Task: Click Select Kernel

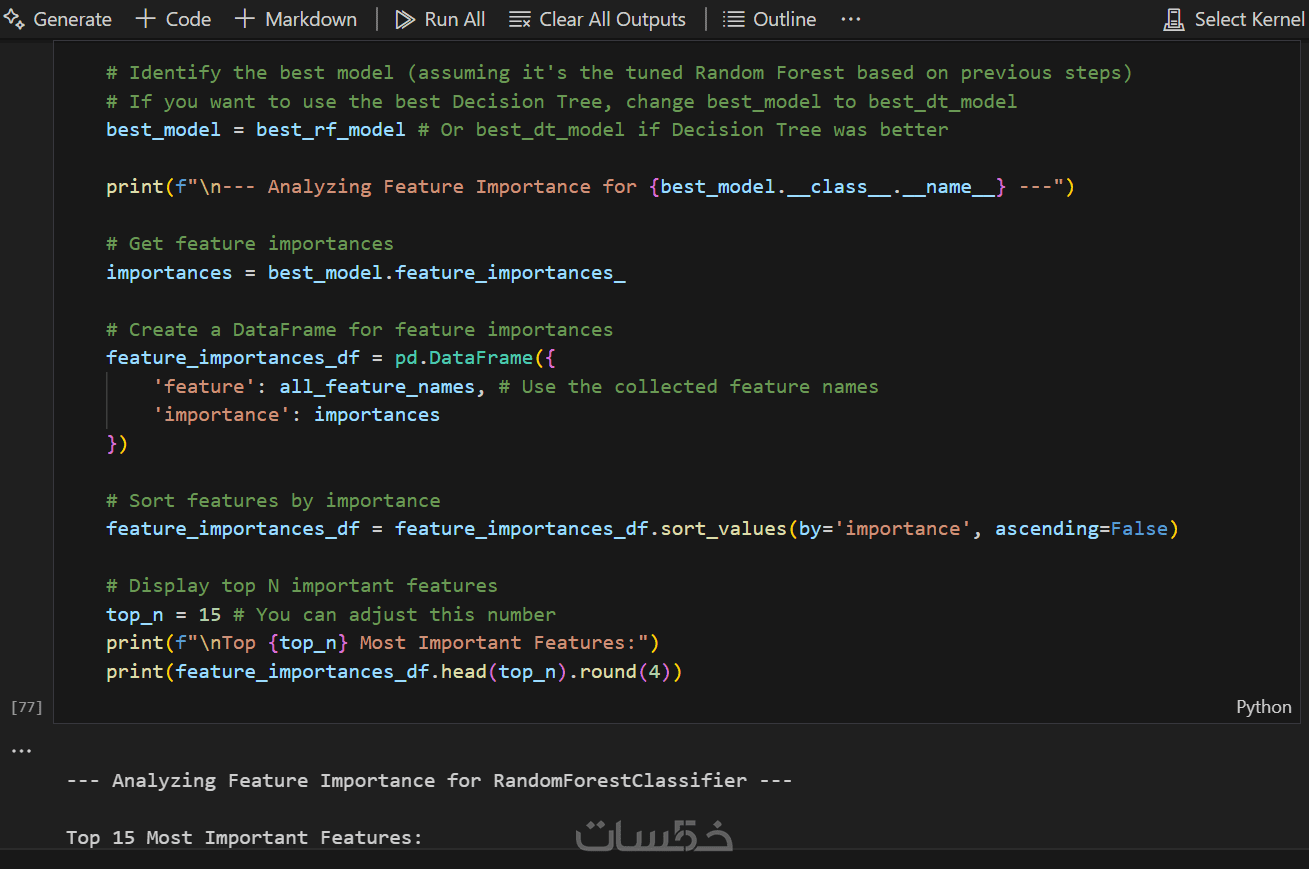Action: point(1234,19)
